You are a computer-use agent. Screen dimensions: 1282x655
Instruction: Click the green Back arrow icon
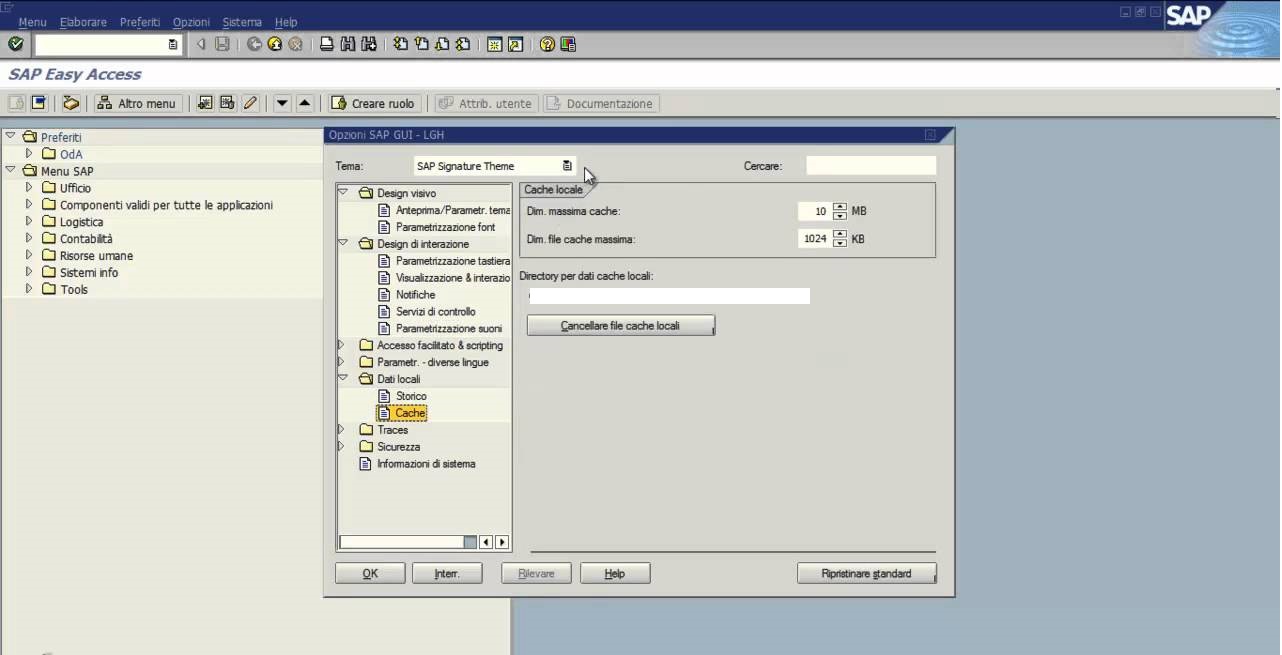coord(254,44)
